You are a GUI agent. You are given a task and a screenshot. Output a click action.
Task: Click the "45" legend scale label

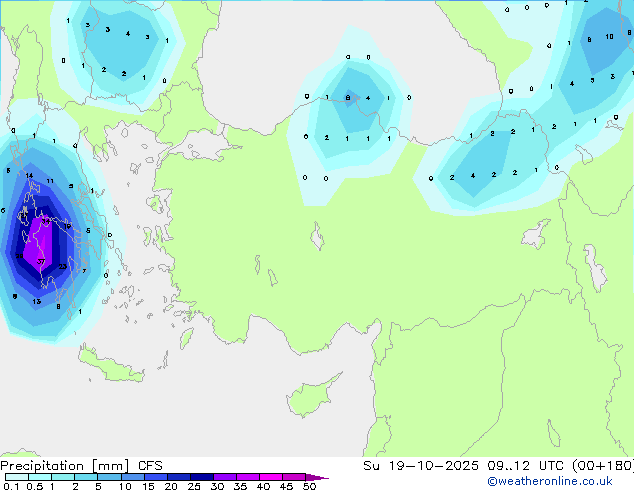pos(286,486)
